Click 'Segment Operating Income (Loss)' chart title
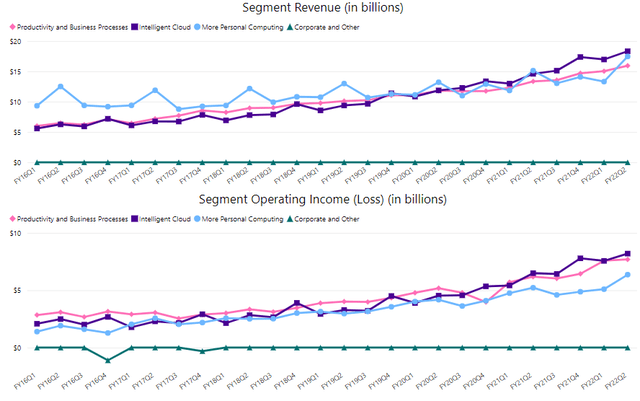 click(x=320, y=198)
